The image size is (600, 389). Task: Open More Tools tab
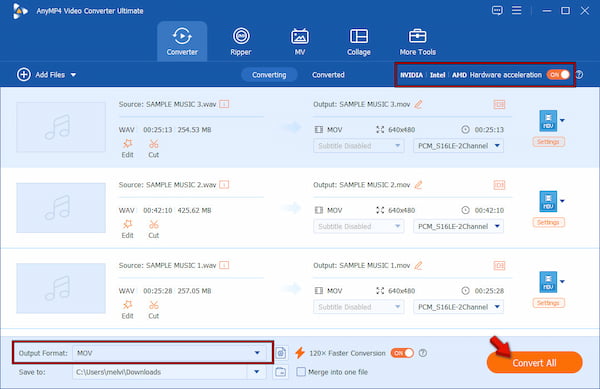[417, 41]
